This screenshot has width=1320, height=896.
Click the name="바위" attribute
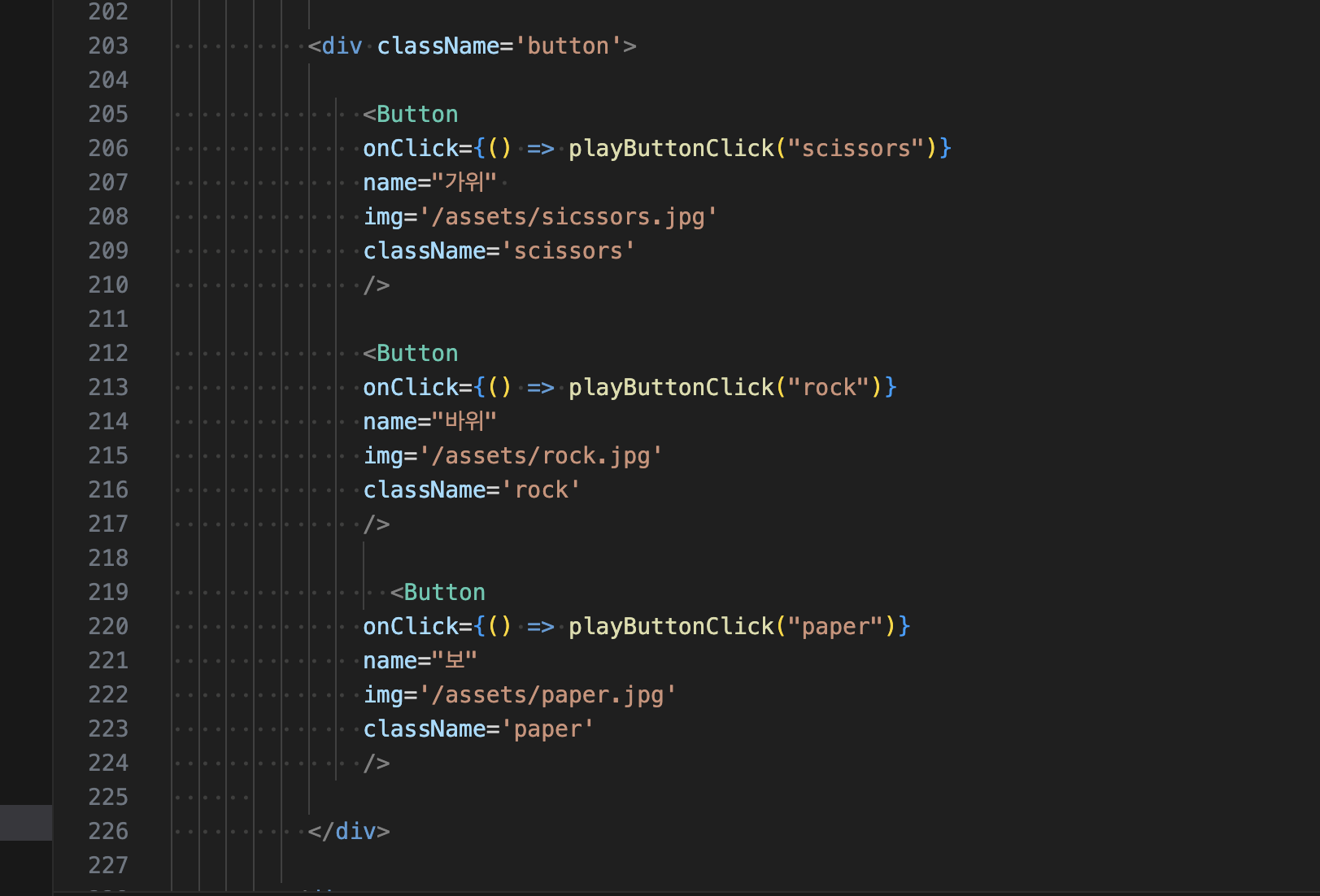[429, 421]
